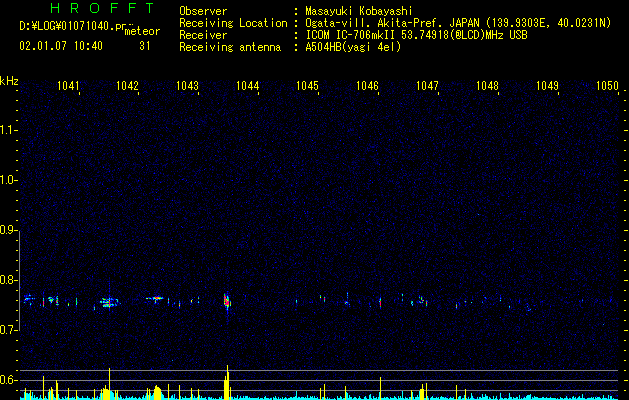629x400 pixels.
Task: Click the Observer field label
Action: [203, 11]
